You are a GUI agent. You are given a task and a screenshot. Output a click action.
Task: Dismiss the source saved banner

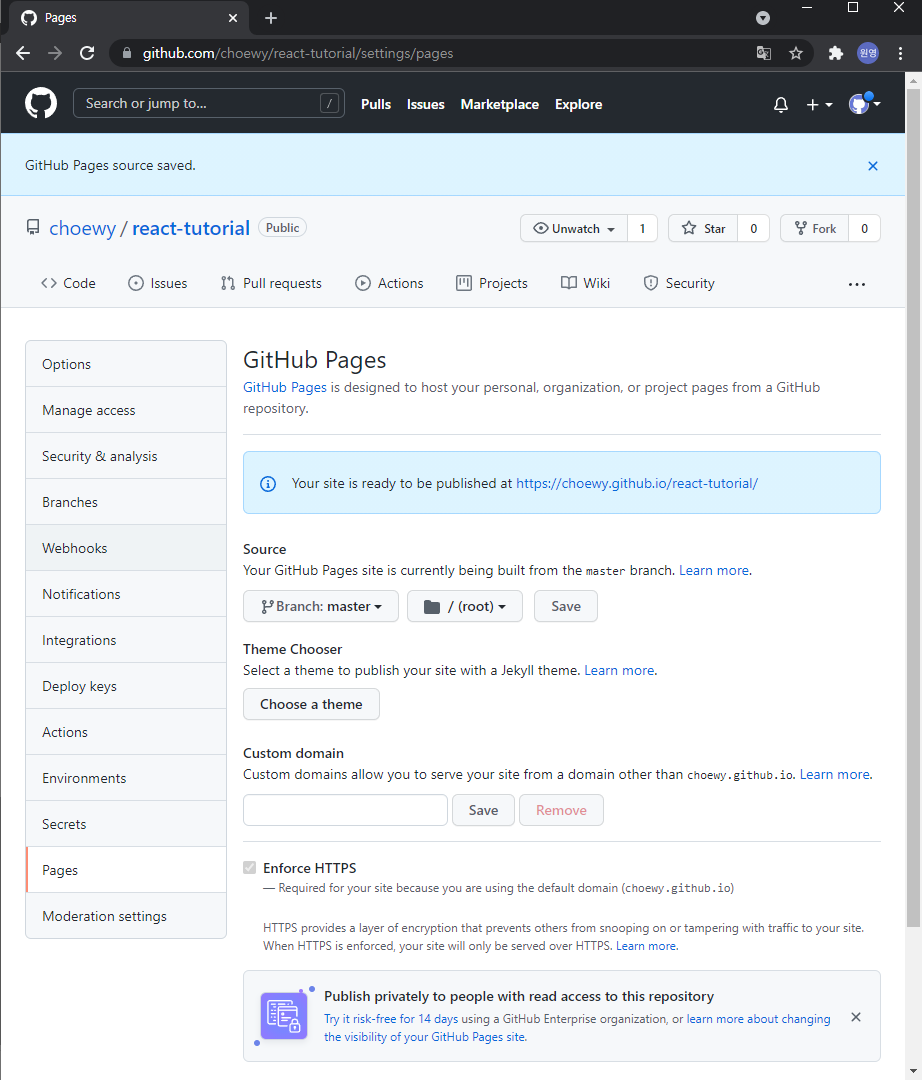pos(872,166)
